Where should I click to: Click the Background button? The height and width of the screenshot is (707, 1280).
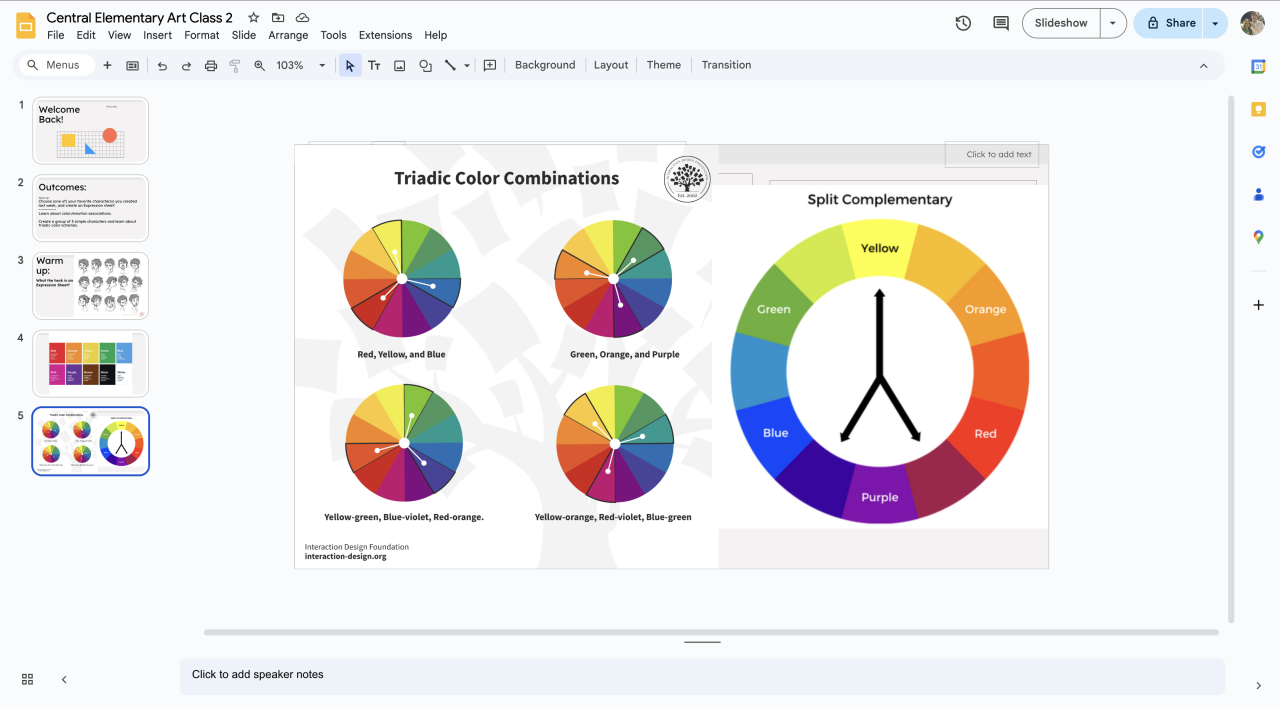tap(545, 65)
